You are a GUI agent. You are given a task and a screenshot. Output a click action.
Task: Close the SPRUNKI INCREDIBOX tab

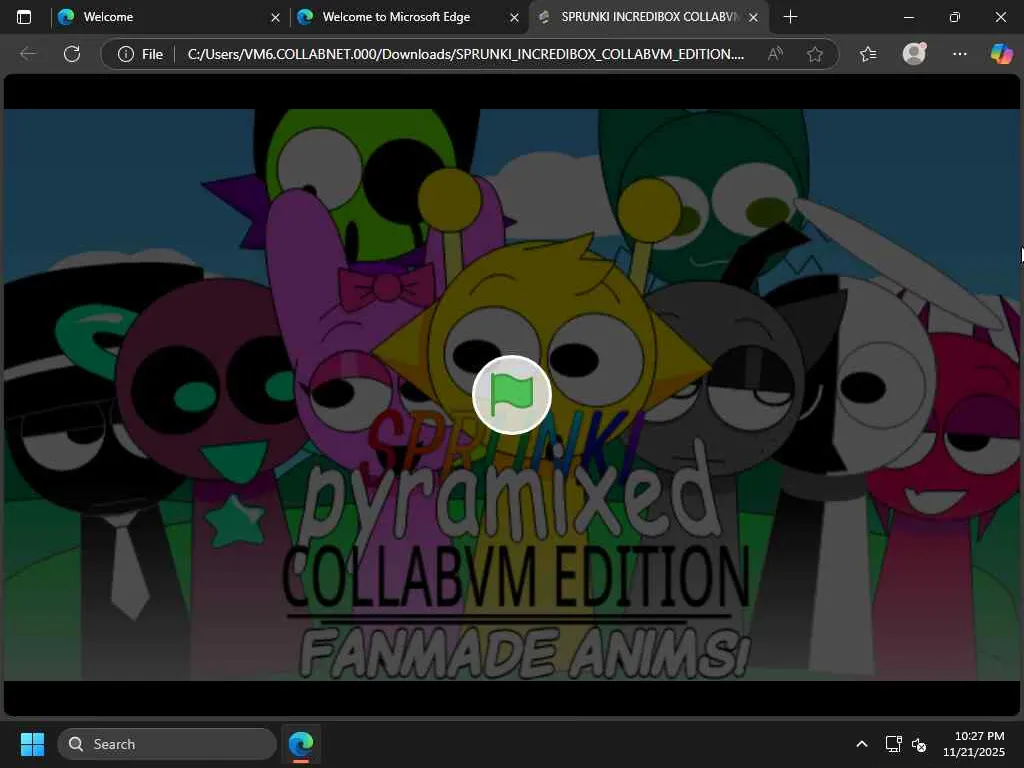coord(753,18)
